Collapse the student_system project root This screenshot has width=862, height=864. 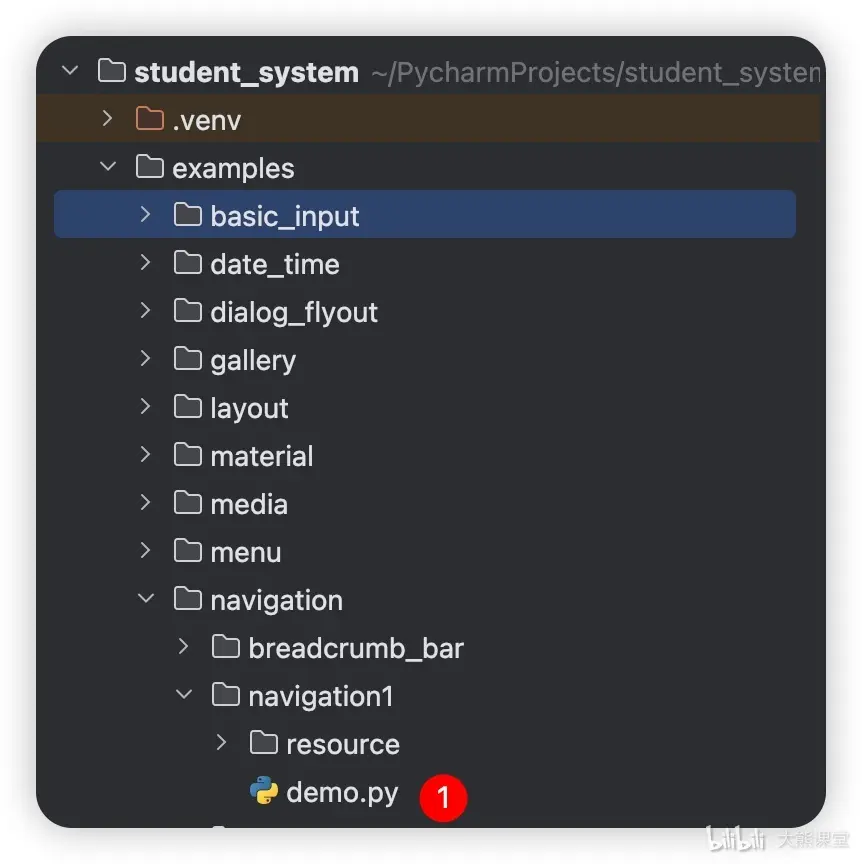pyautogui.click(x=70, y=70)
